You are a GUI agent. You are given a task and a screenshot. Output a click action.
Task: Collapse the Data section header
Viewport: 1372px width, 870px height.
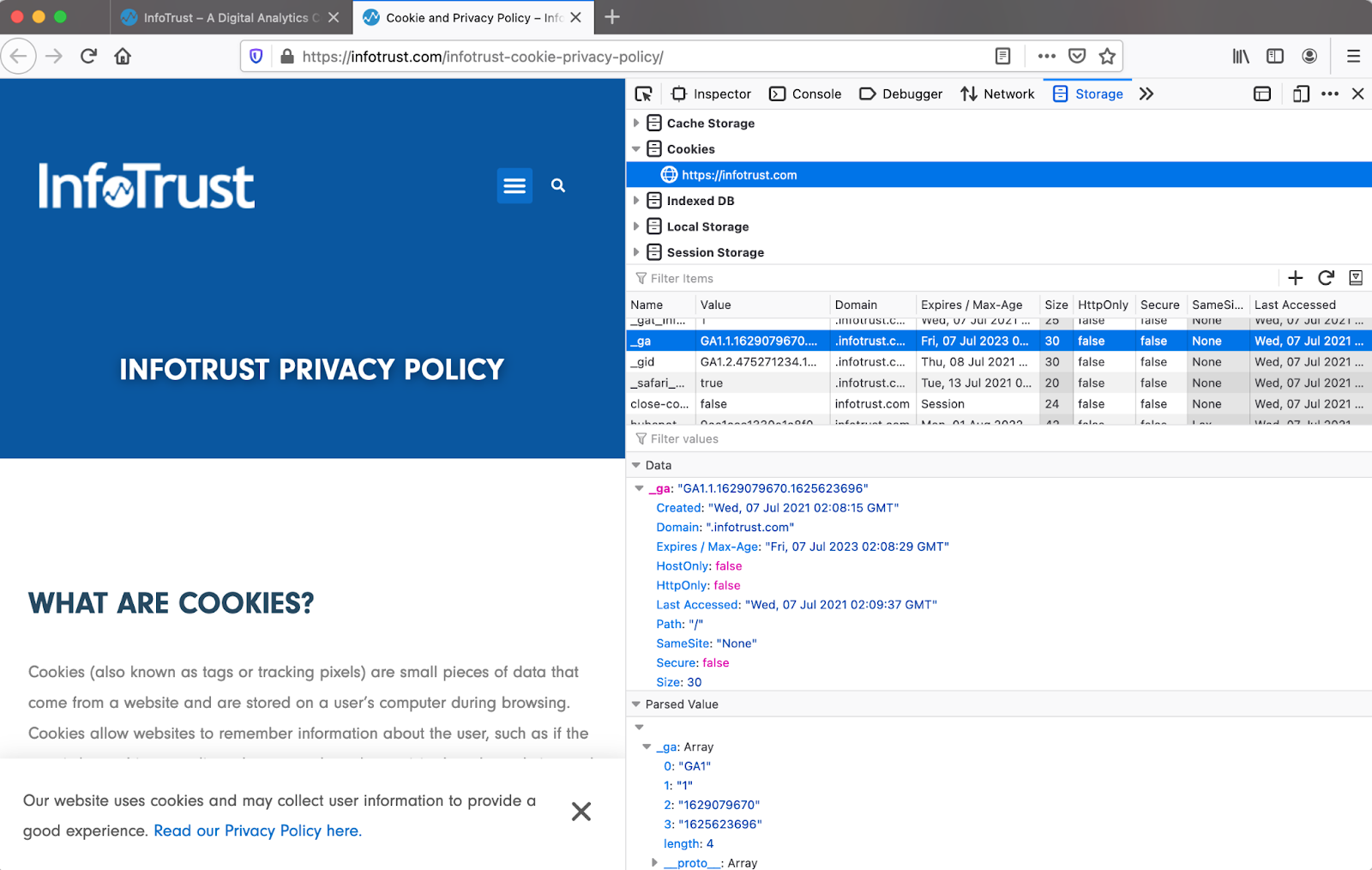coord(636,464)
